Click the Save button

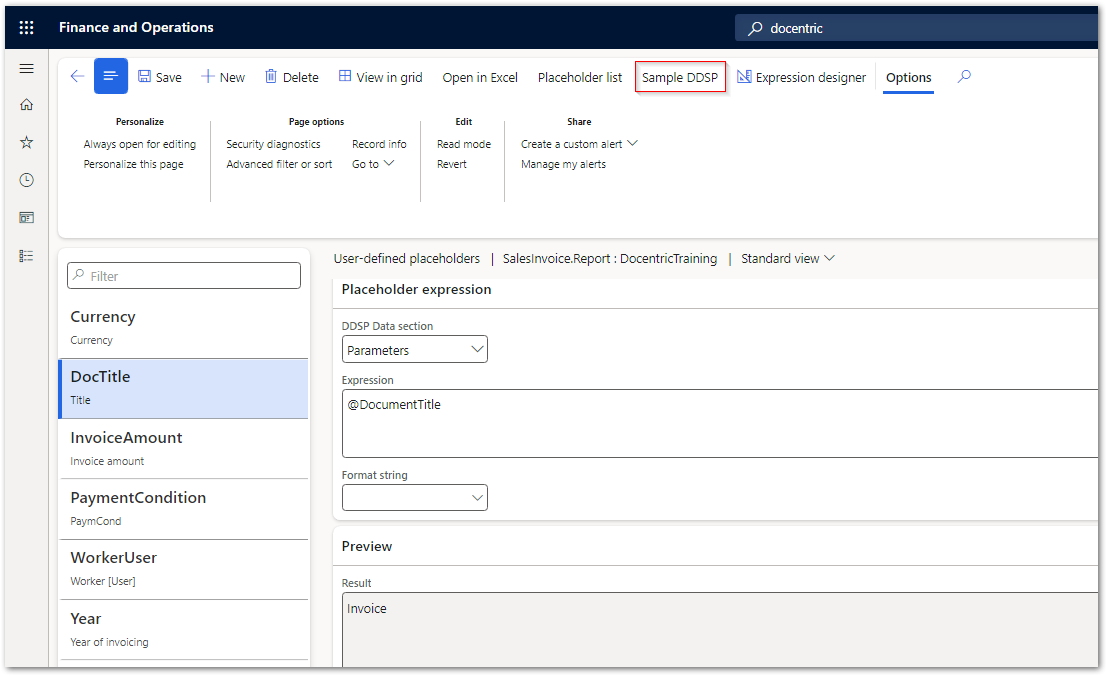pos(160,77)
